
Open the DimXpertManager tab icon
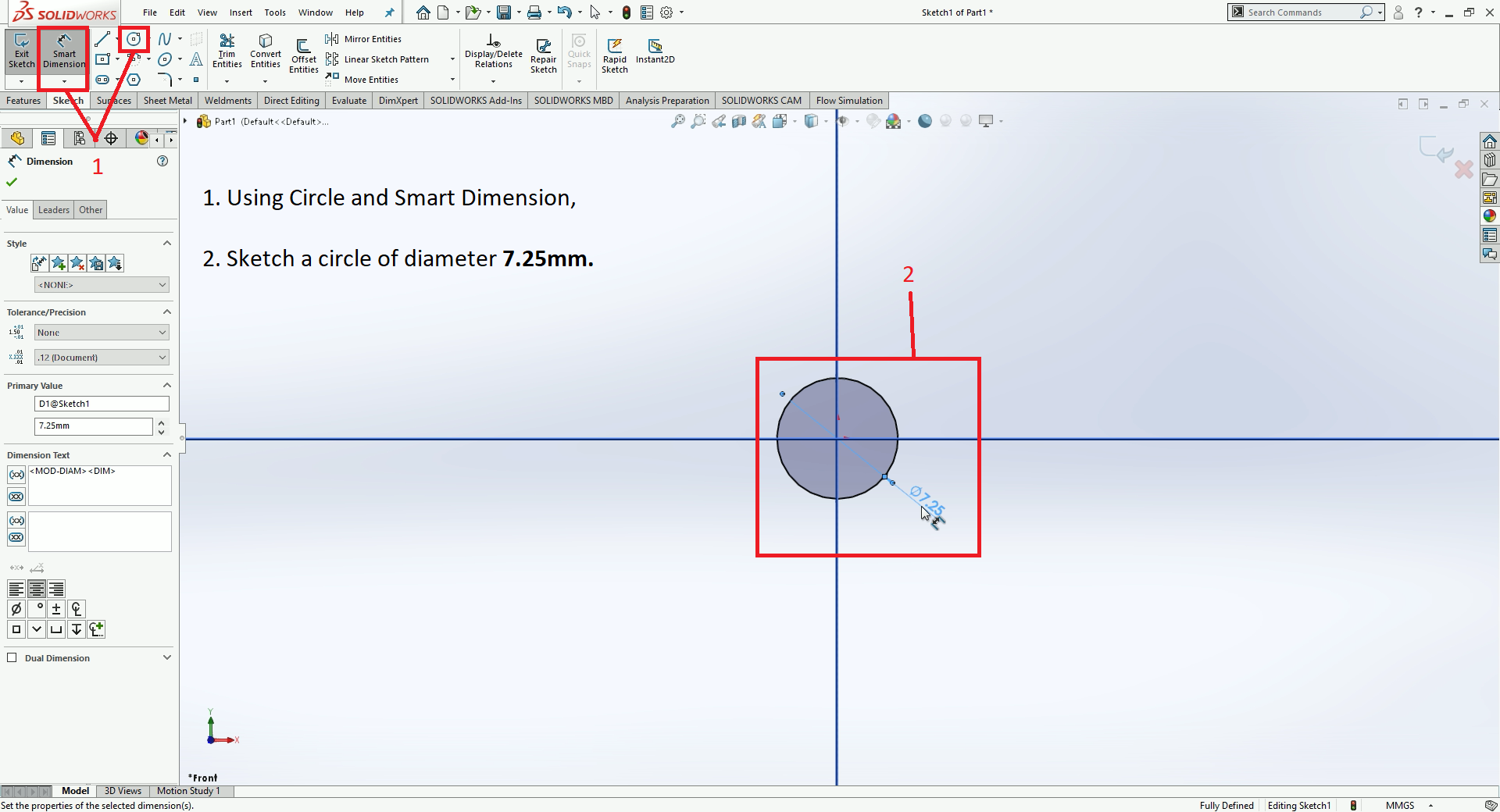pos(111,138)
